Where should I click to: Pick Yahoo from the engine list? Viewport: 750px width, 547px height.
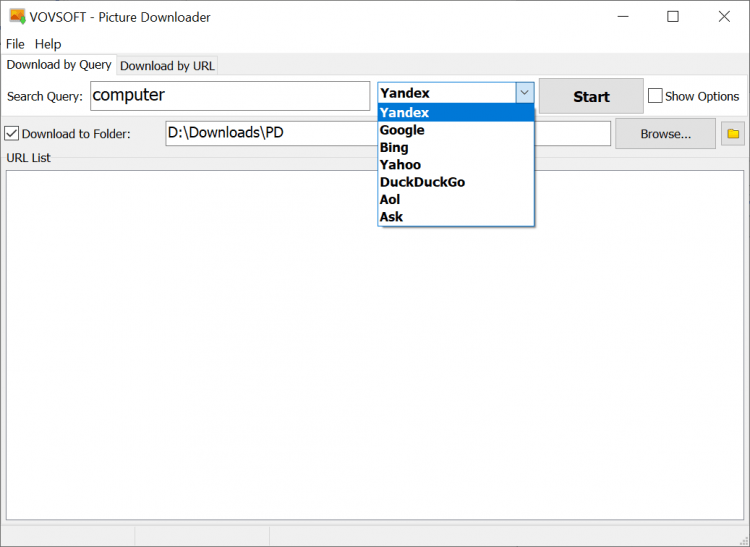[400, 165]
